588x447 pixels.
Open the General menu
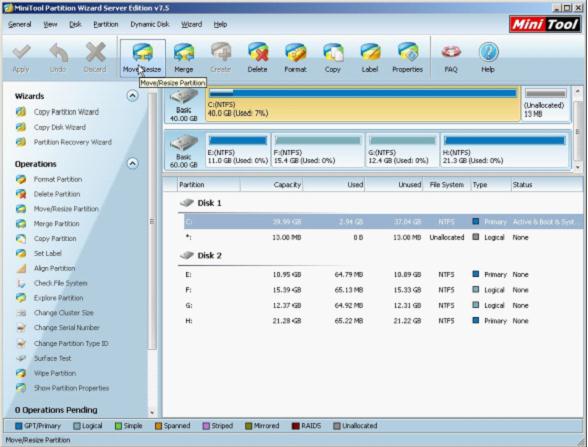[x=20, y=24]
